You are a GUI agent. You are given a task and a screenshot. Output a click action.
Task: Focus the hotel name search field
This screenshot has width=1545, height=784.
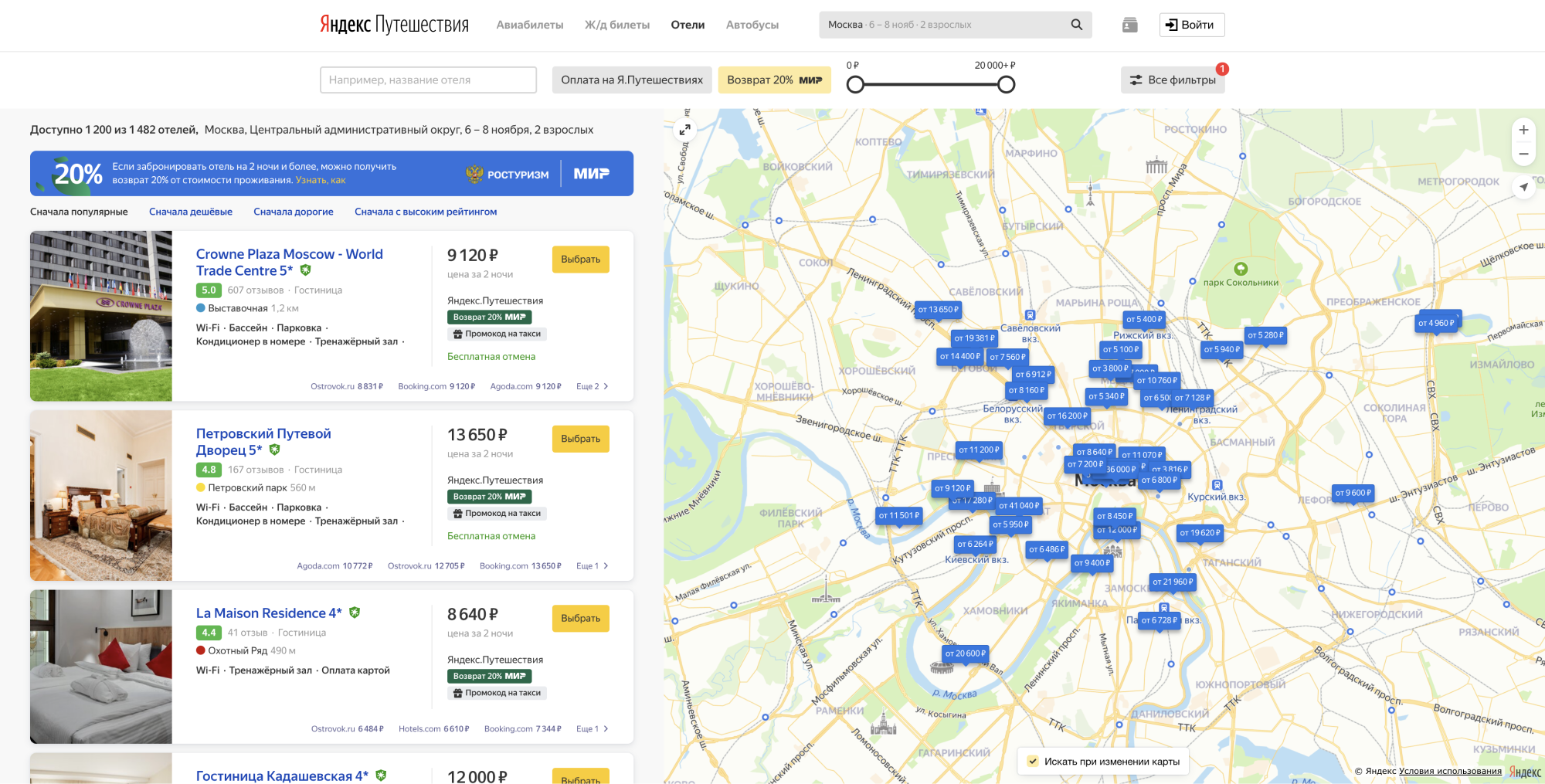pos(428,80)
